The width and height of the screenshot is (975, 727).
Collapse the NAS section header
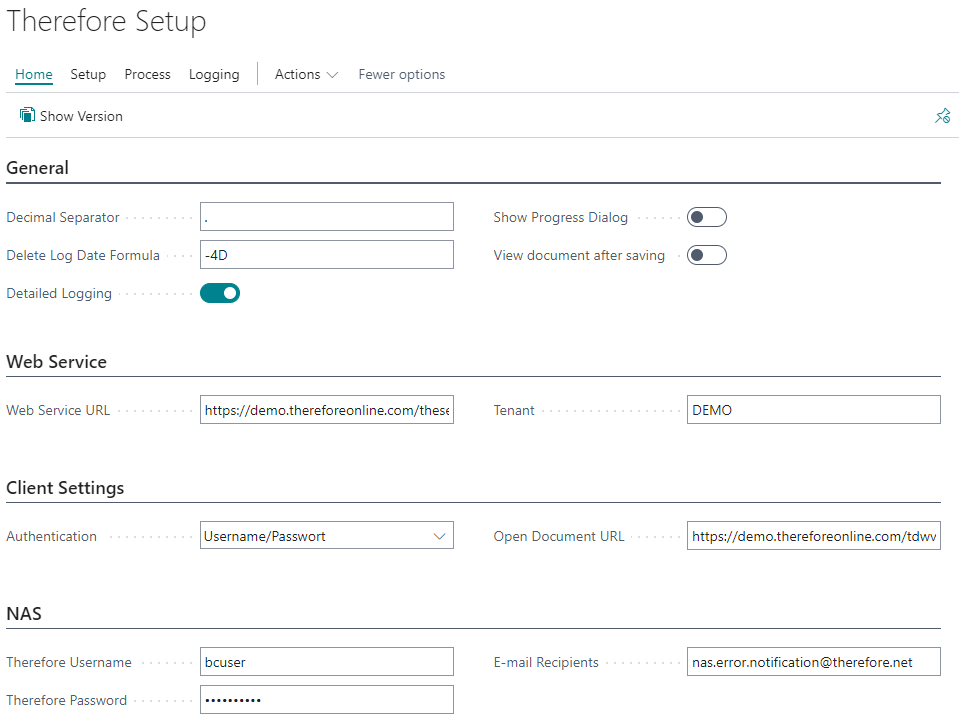coord(24,614)
